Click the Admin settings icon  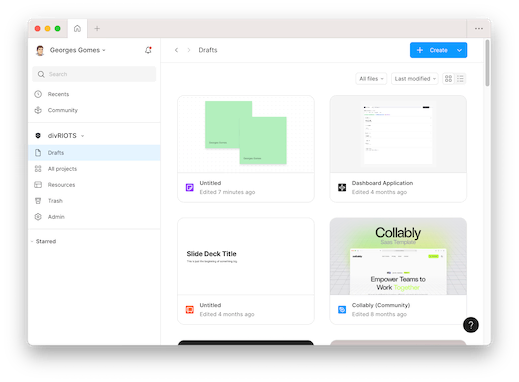[x=38, y=217]
